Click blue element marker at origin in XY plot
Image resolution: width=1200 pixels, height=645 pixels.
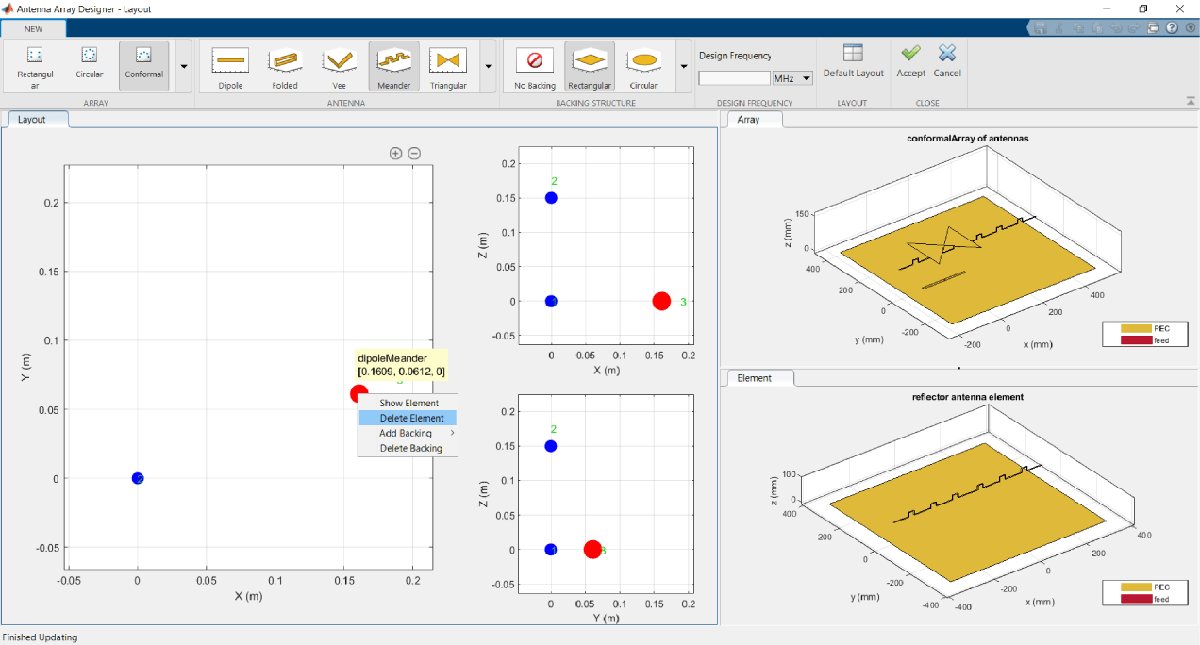pos(138,478)
